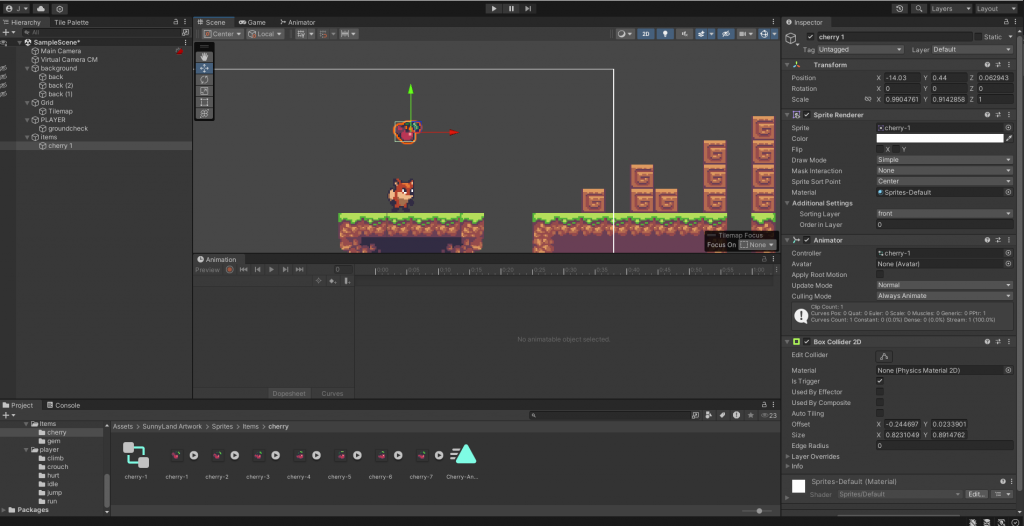Click the Preview button in Animation
The width and height of the screenshot is (1024, 526).
208,269
